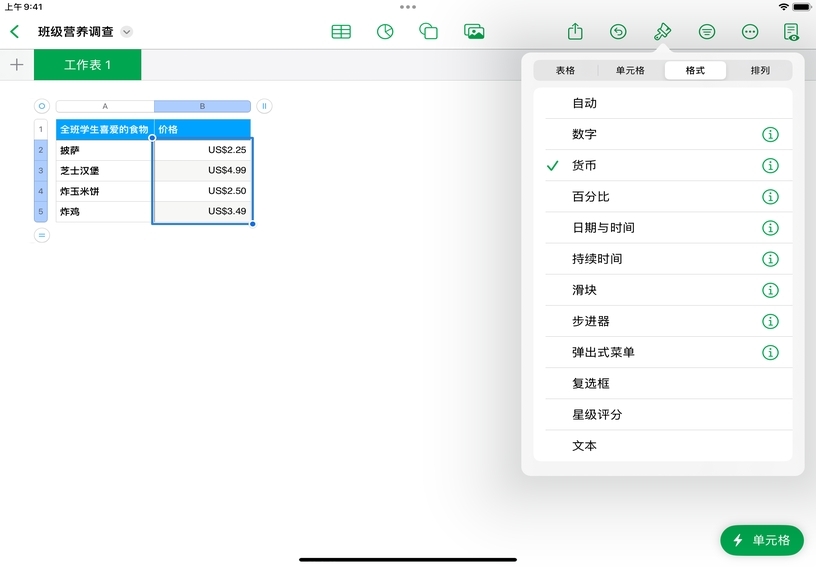Open info details for 数字 format

[770, 135]
